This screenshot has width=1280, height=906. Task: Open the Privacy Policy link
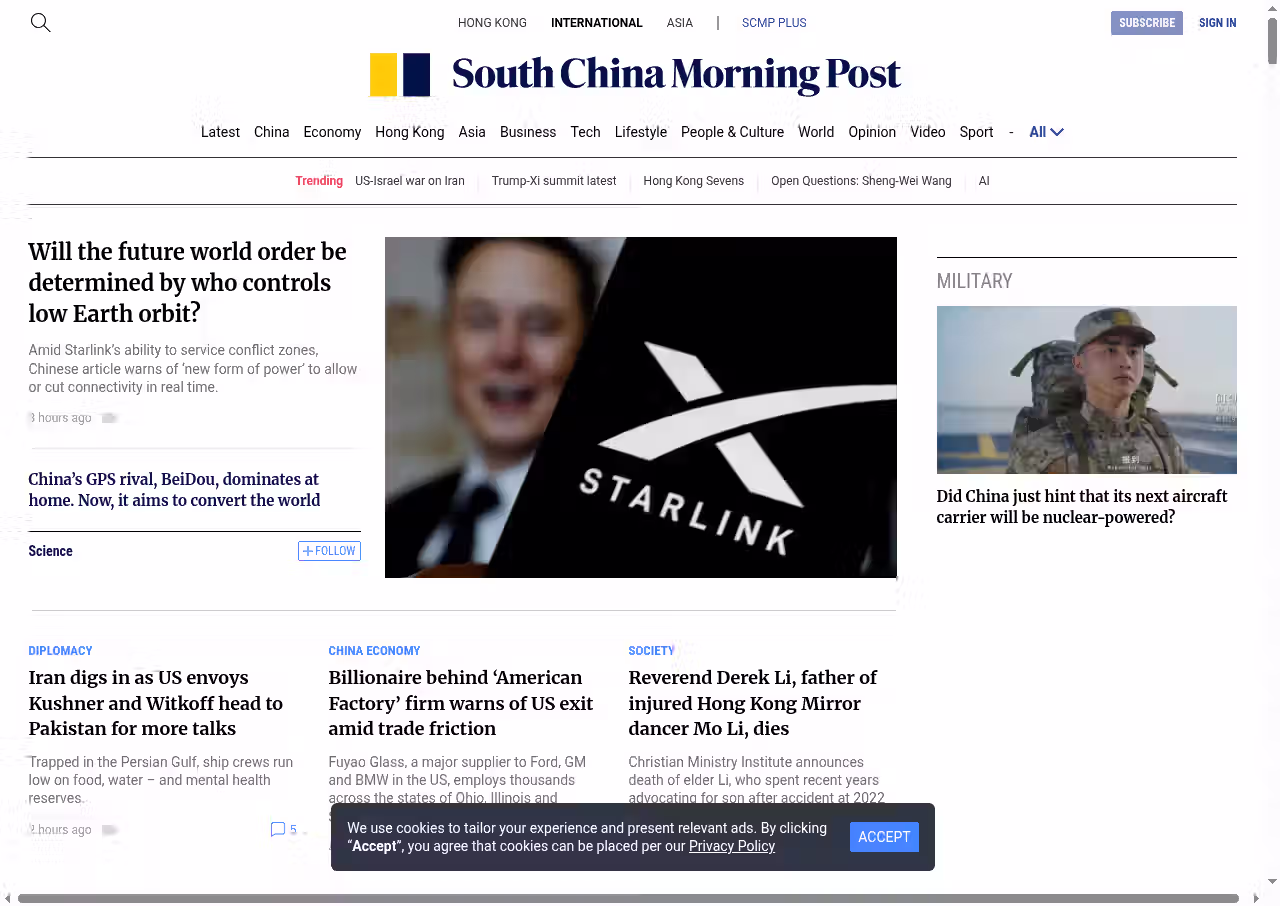731,846
